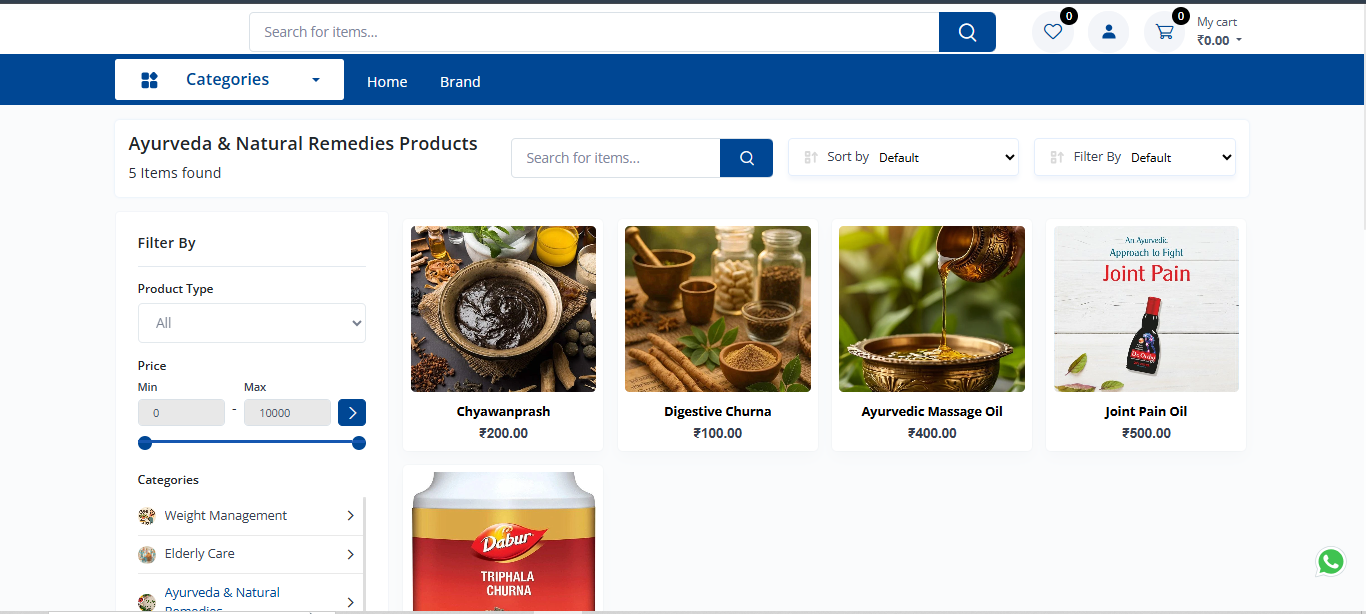The height and width of the screenshot is (614, 1366).
Task: Open the Chyawanprash product link
Action: (x=503, y=411)
